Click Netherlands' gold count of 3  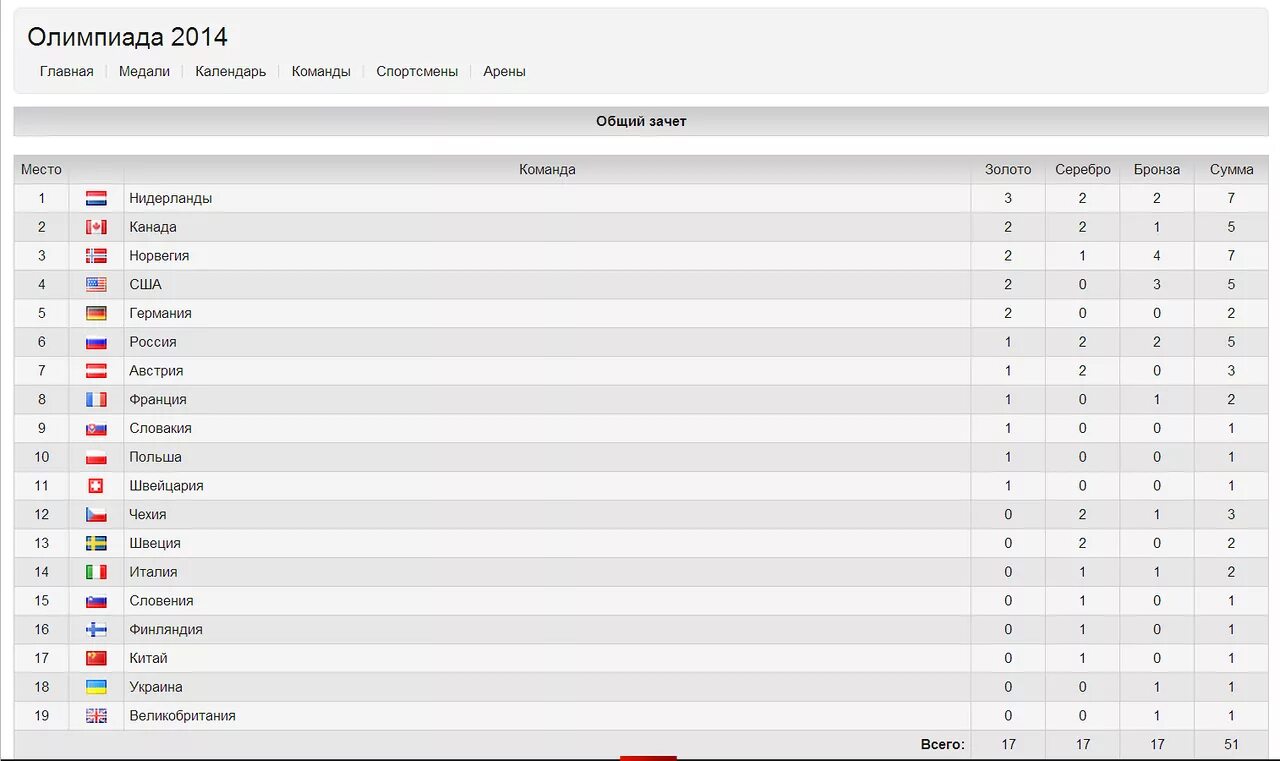pos(1008,198)
